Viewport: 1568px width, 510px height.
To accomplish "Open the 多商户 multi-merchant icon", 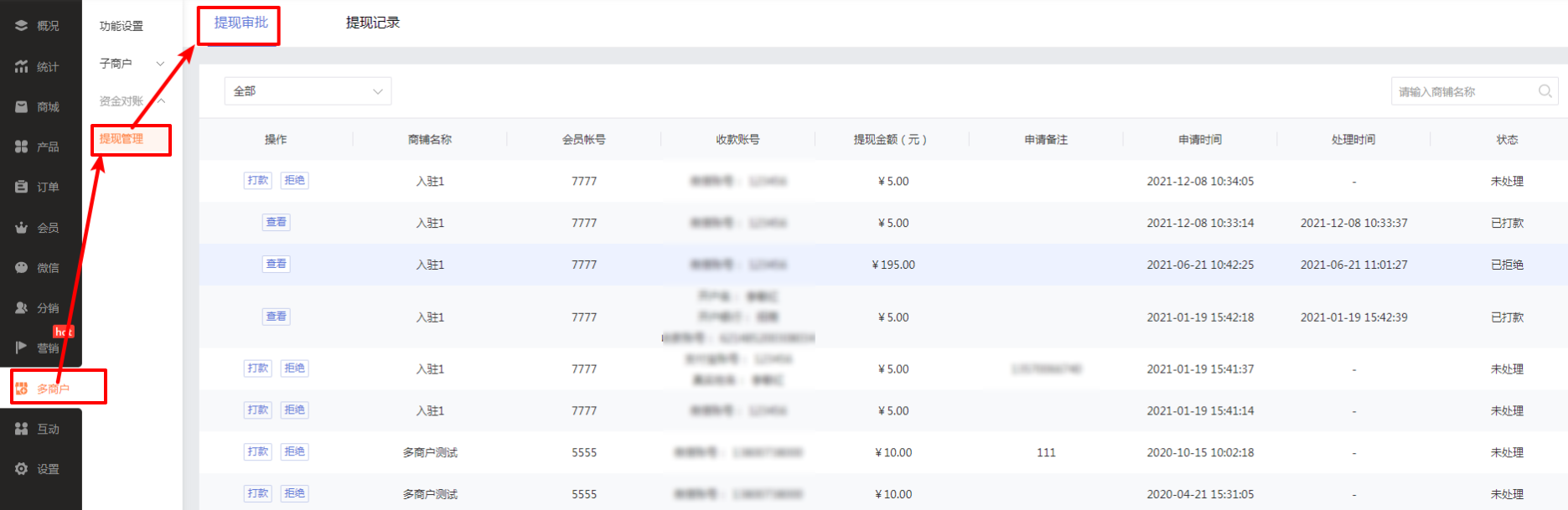I will click(22, 388).
